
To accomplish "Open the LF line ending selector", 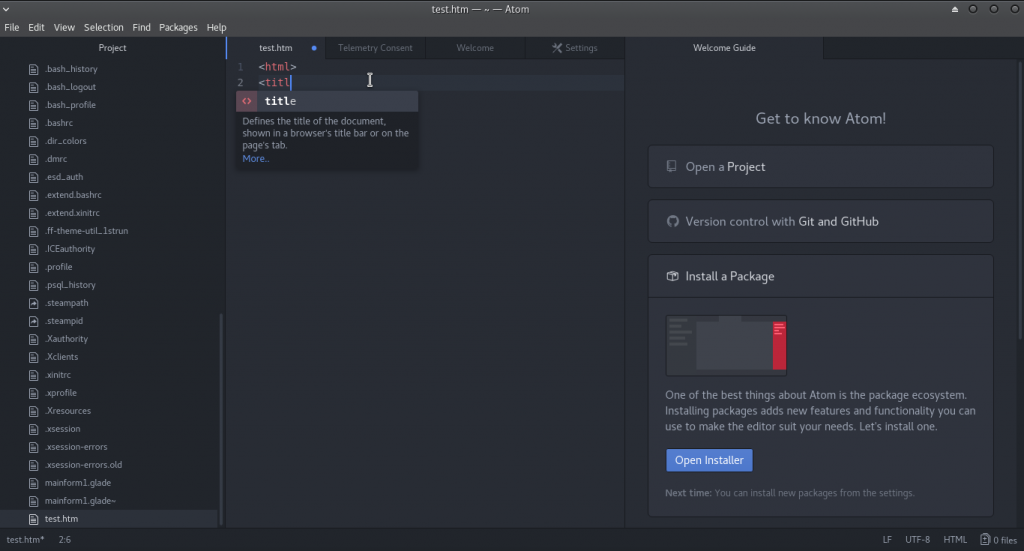I will pyautogui.click(x=887, y=540).
